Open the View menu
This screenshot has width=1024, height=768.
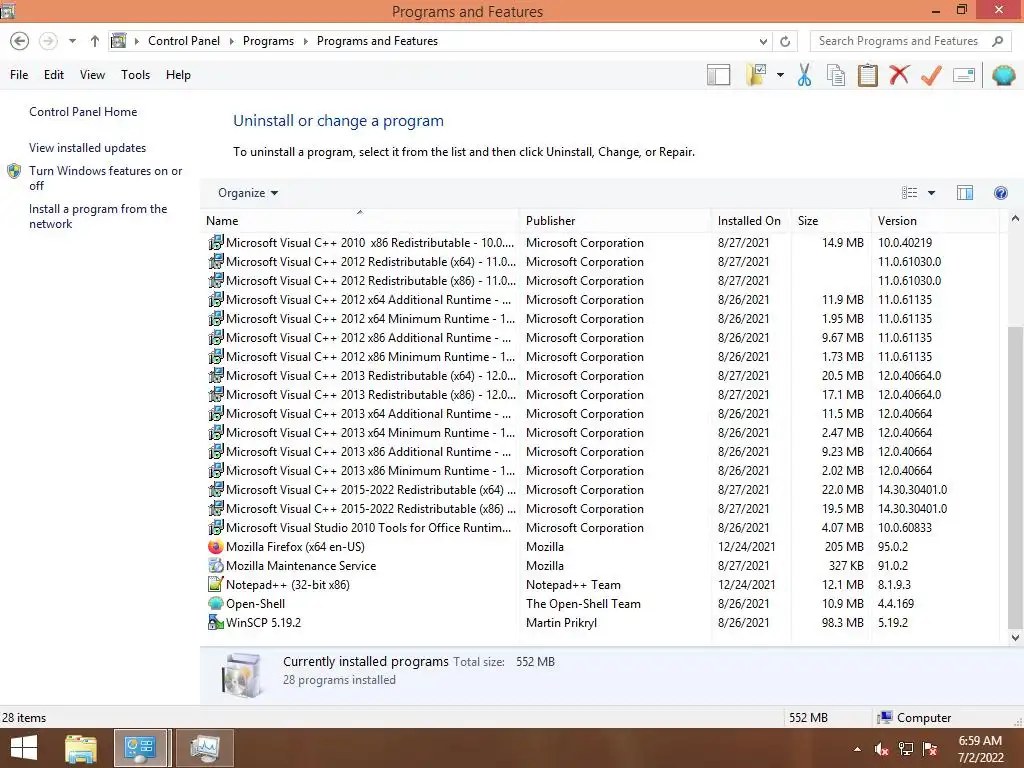coord(92,75)
